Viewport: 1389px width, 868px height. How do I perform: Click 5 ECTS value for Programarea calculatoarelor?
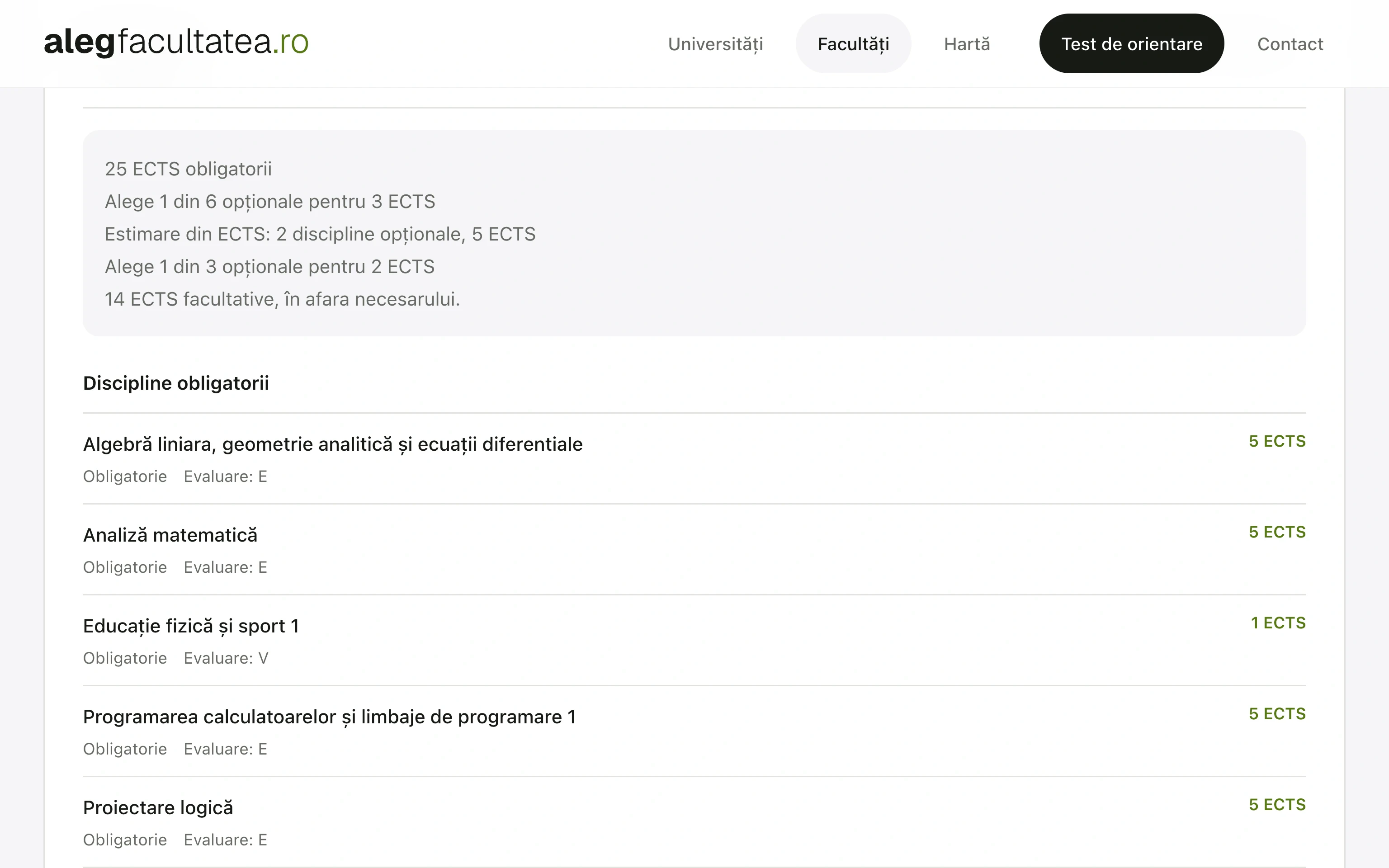coord(1276,713)
